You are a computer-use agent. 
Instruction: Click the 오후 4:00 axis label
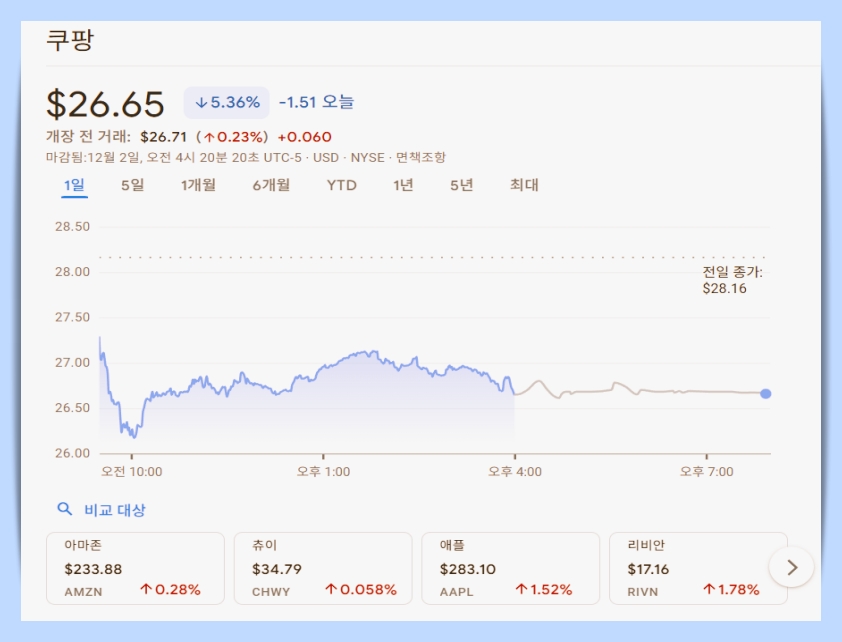(515, 472)
